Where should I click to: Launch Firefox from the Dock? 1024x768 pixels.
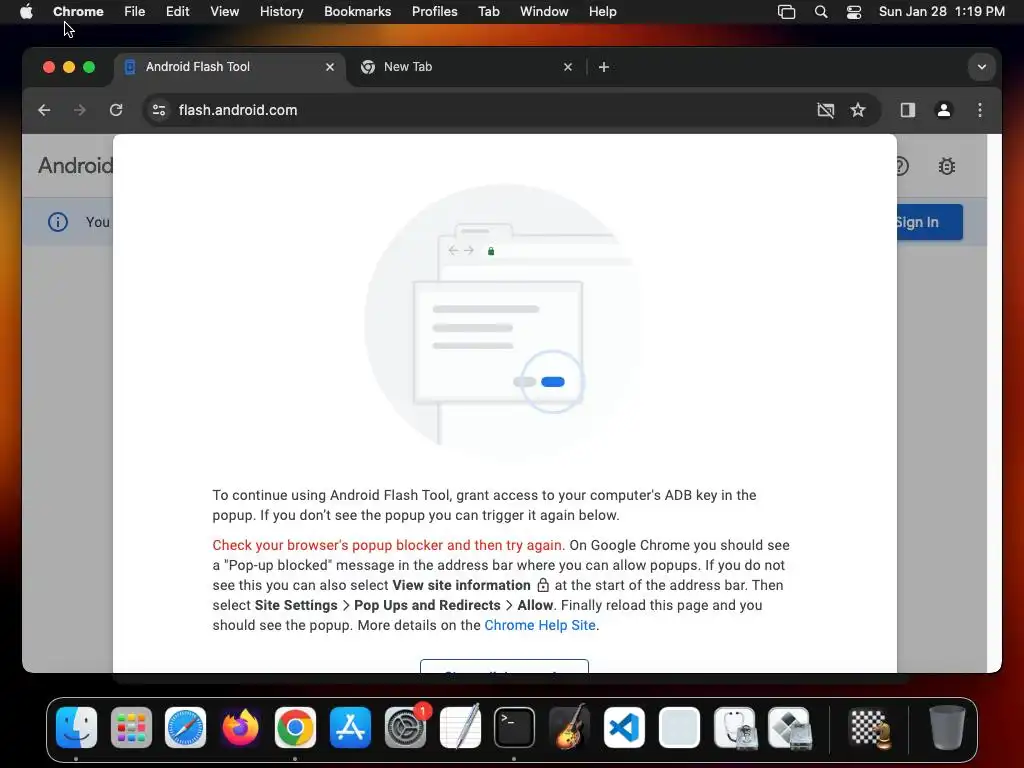[x=240, y=728]
